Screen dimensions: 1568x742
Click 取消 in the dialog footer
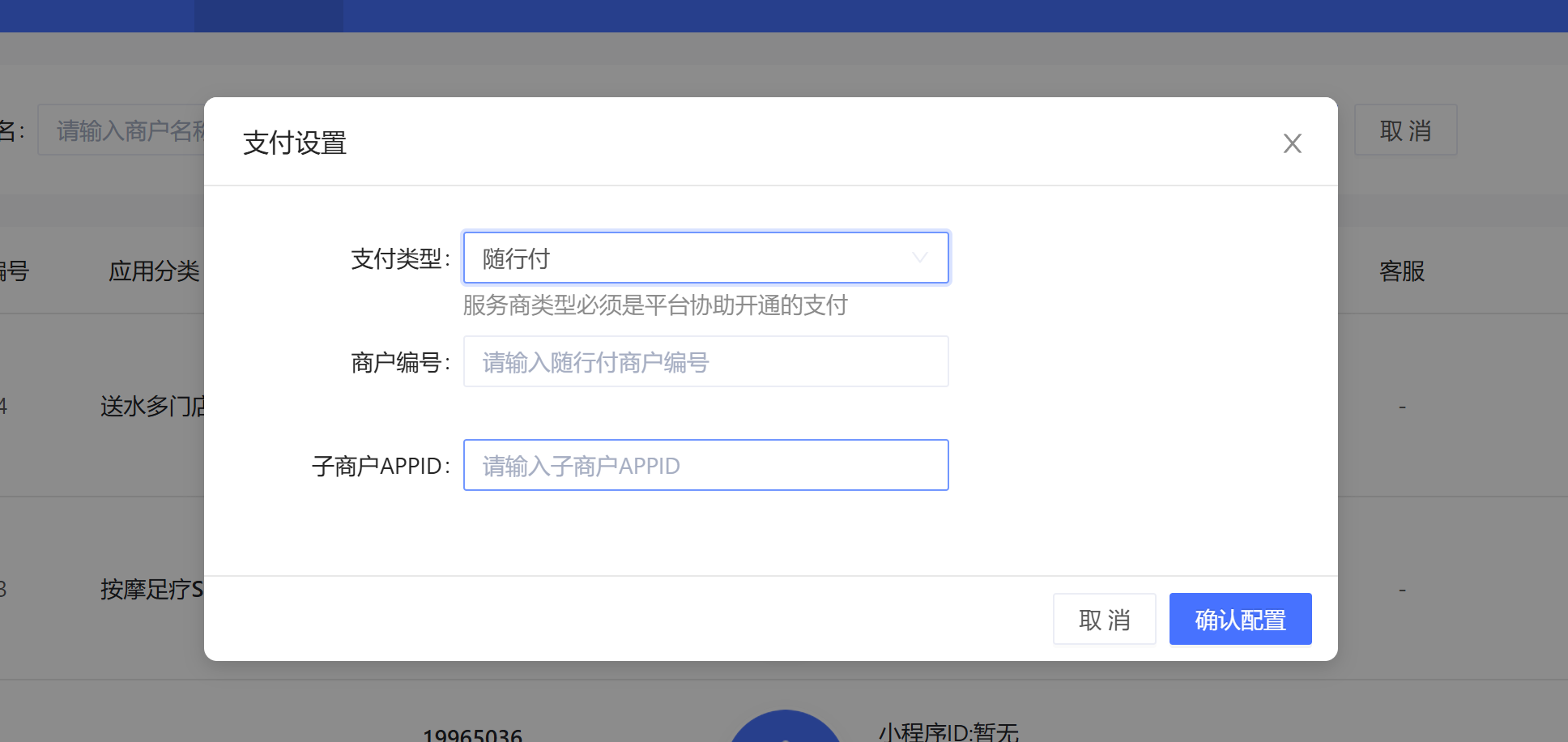tap(1104, 620)
